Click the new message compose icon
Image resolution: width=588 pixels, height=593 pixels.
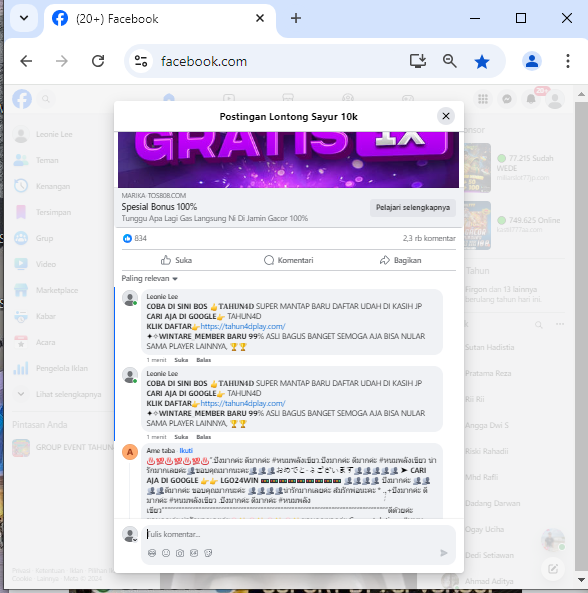click(x=553, y=569)
